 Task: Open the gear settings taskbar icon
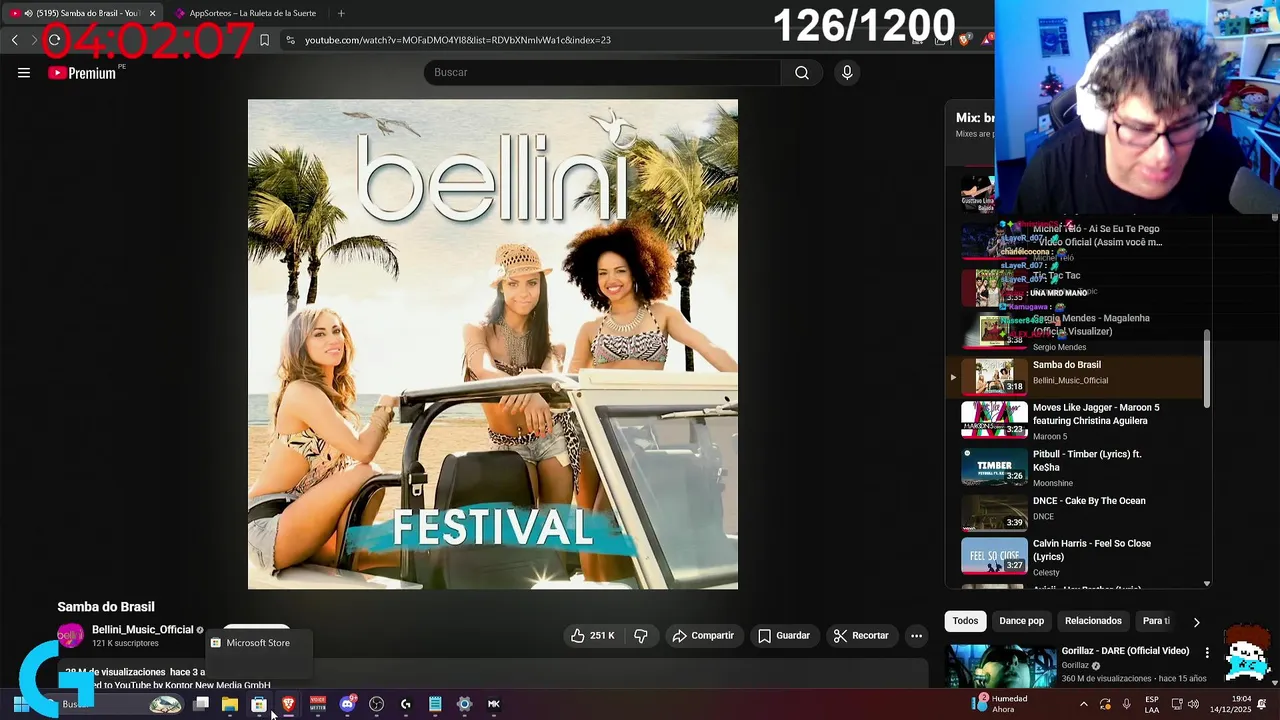(x=464, y=704)
